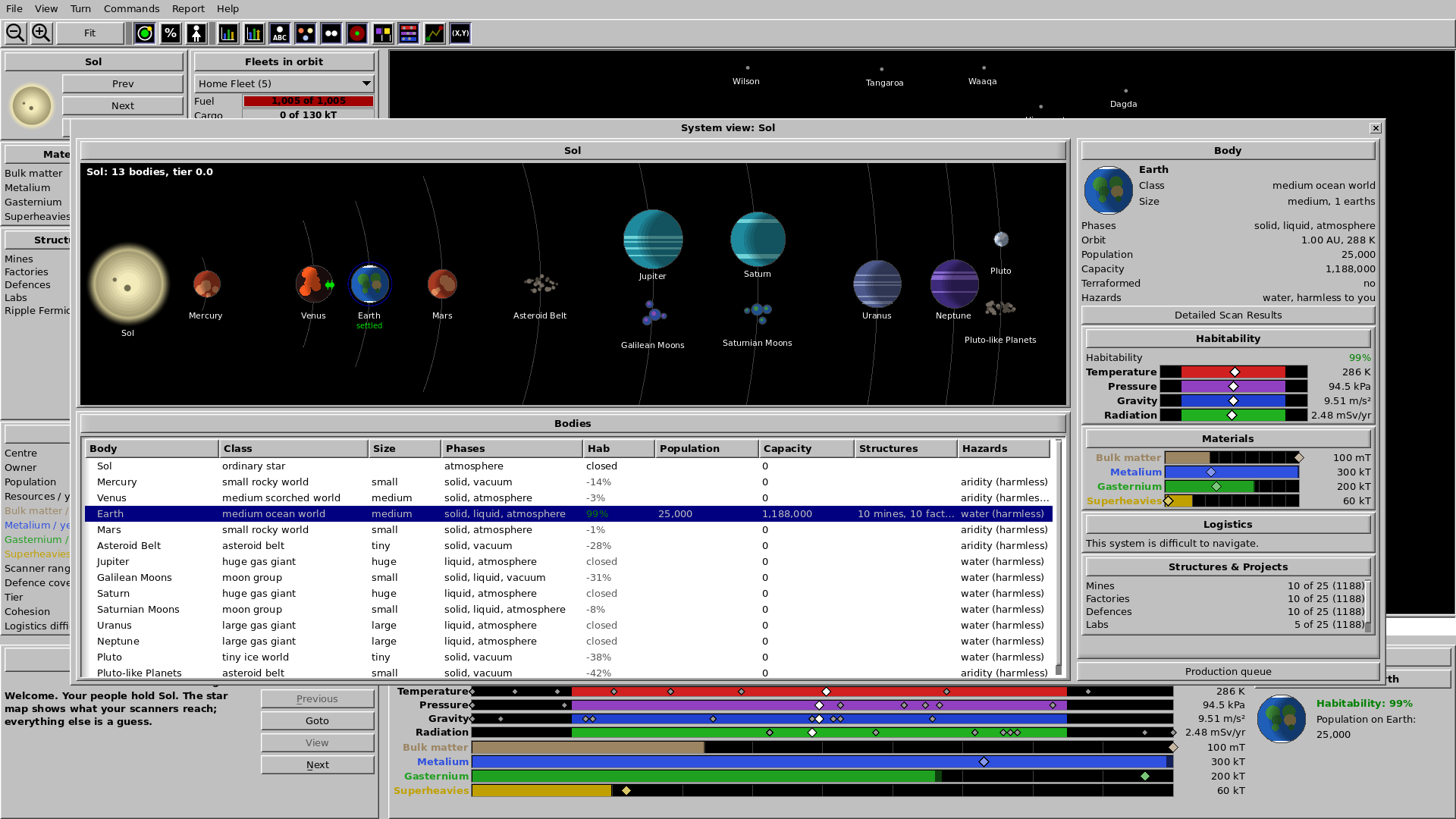The image size is (1456, 819).
Task: Click the Production queue button
Action: (1228, 672)
